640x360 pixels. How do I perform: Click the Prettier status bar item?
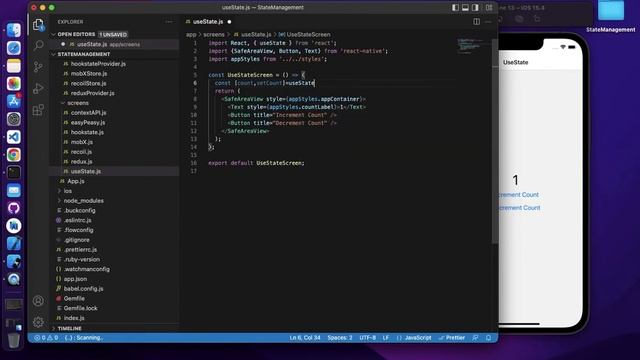pyautogui.click(x=452, y=338)
